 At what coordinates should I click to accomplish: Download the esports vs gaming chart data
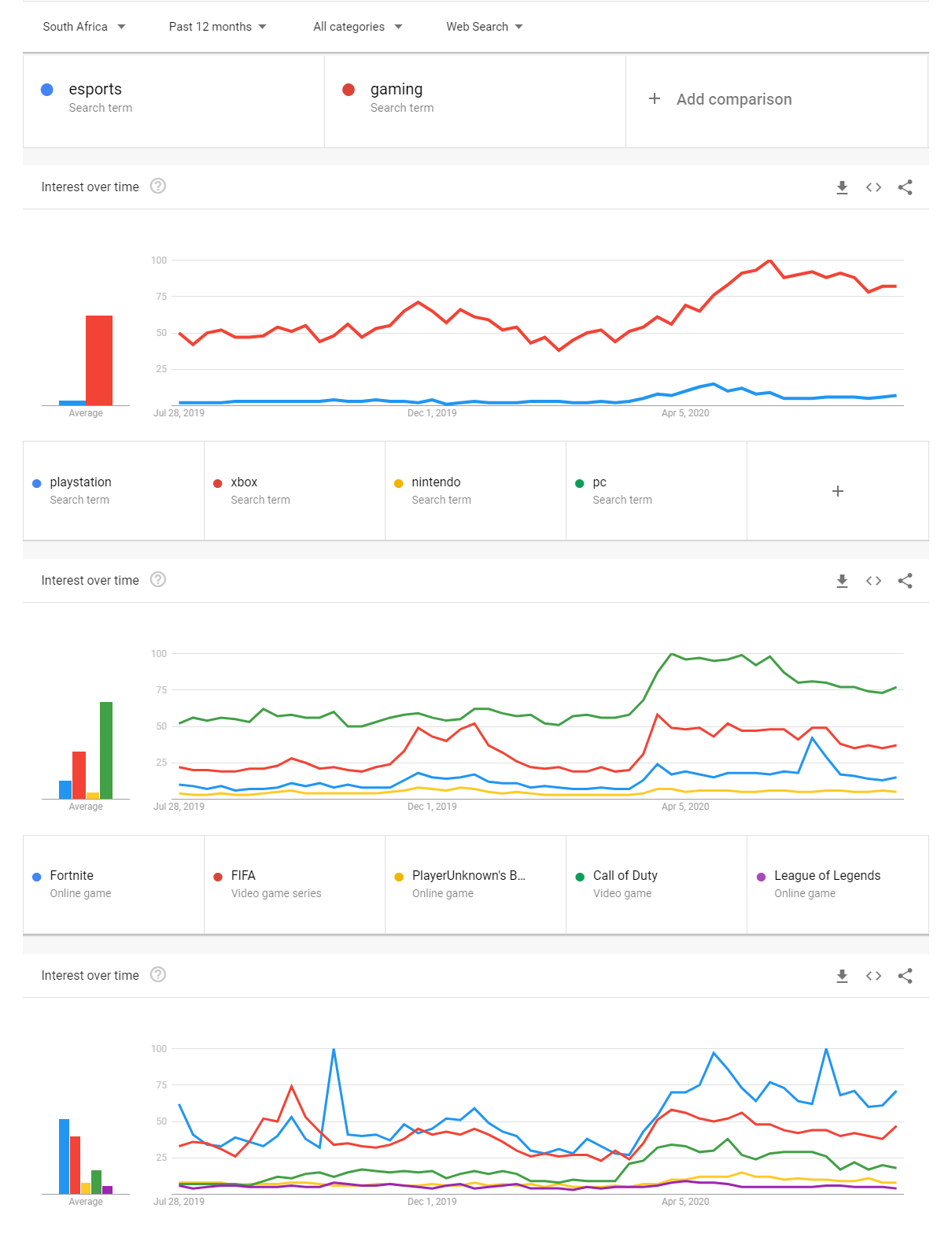click(842, 187)
